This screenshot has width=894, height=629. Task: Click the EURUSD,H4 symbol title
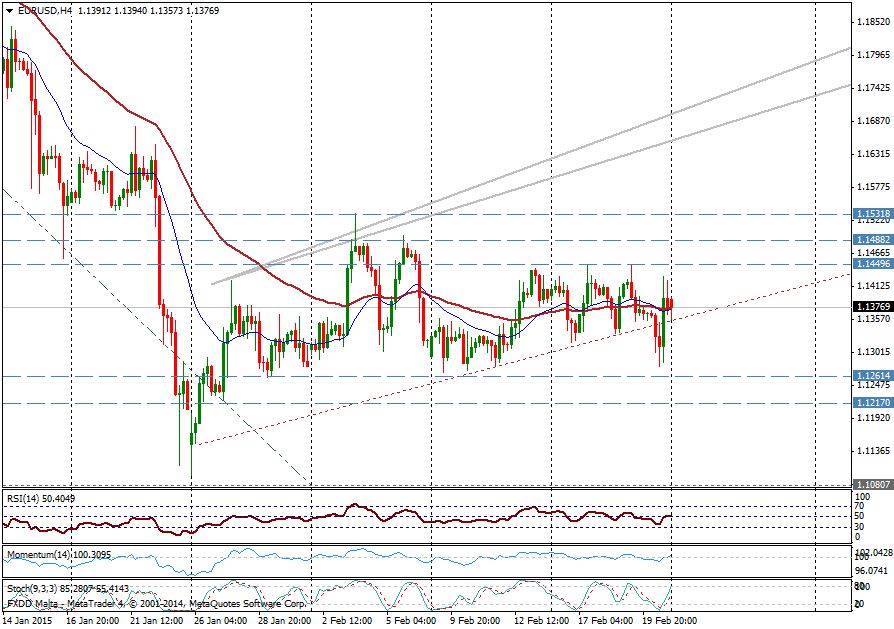click(x=44, y=10)
